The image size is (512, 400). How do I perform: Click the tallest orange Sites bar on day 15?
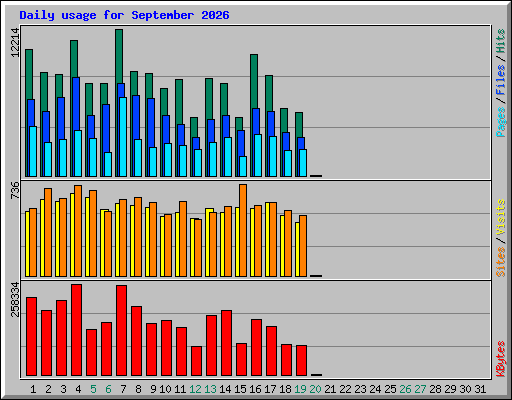(243, 230)
